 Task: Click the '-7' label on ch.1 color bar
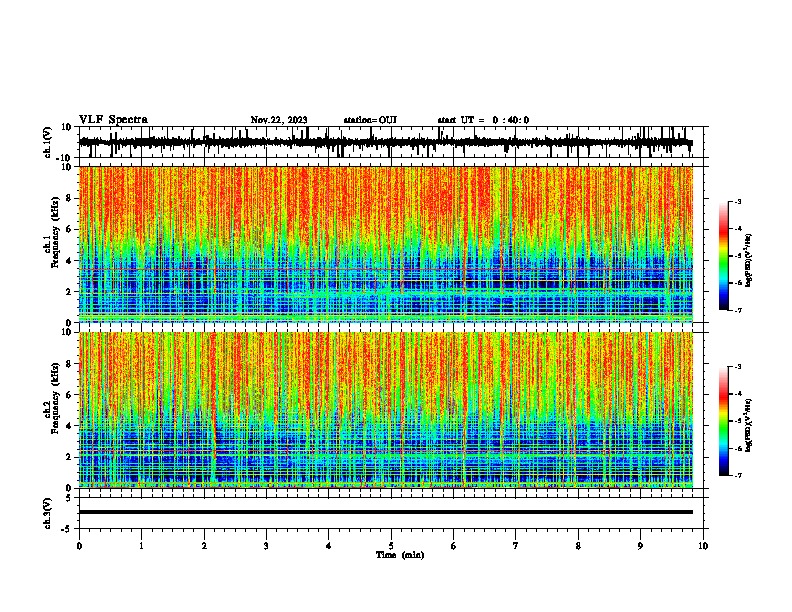point(737,310)
